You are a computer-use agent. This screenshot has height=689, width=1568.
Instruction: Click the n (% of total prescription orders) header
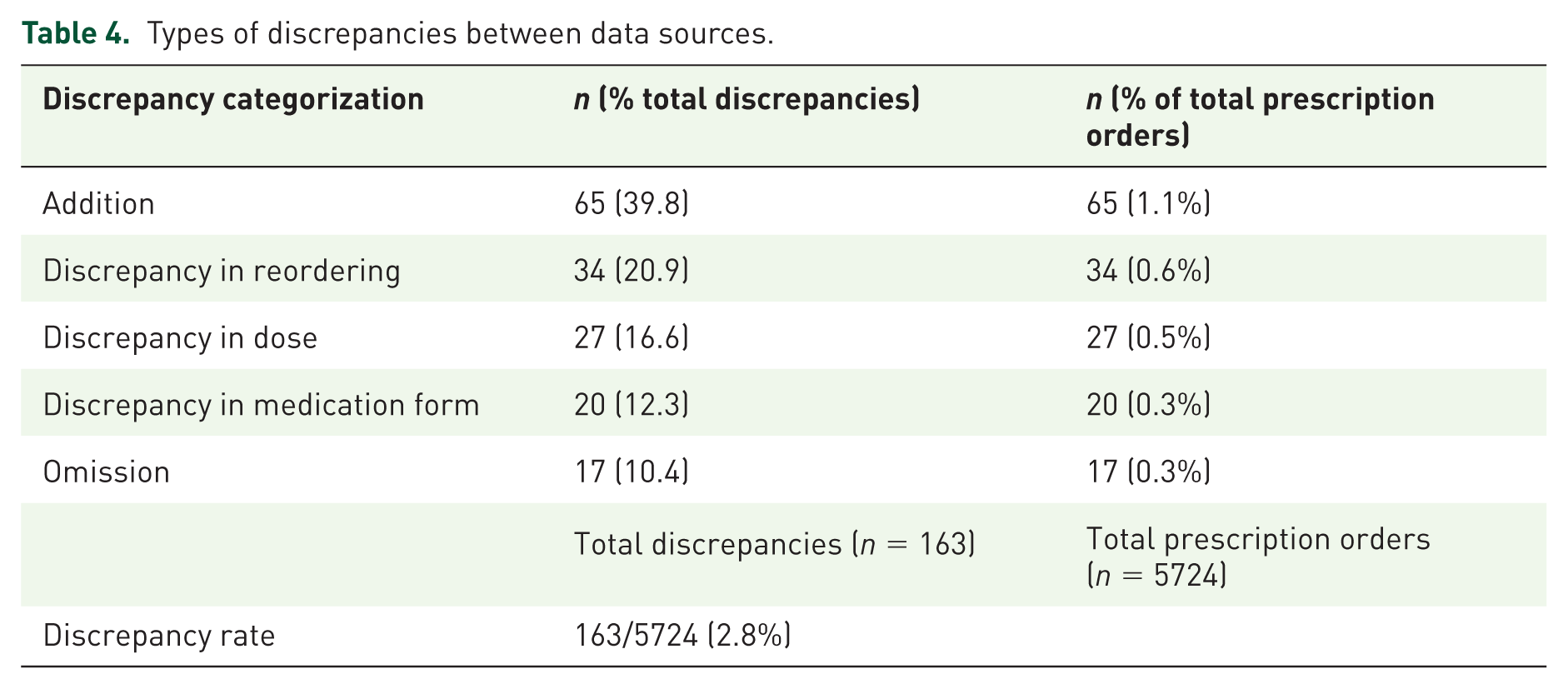[x=1261, y=117]
